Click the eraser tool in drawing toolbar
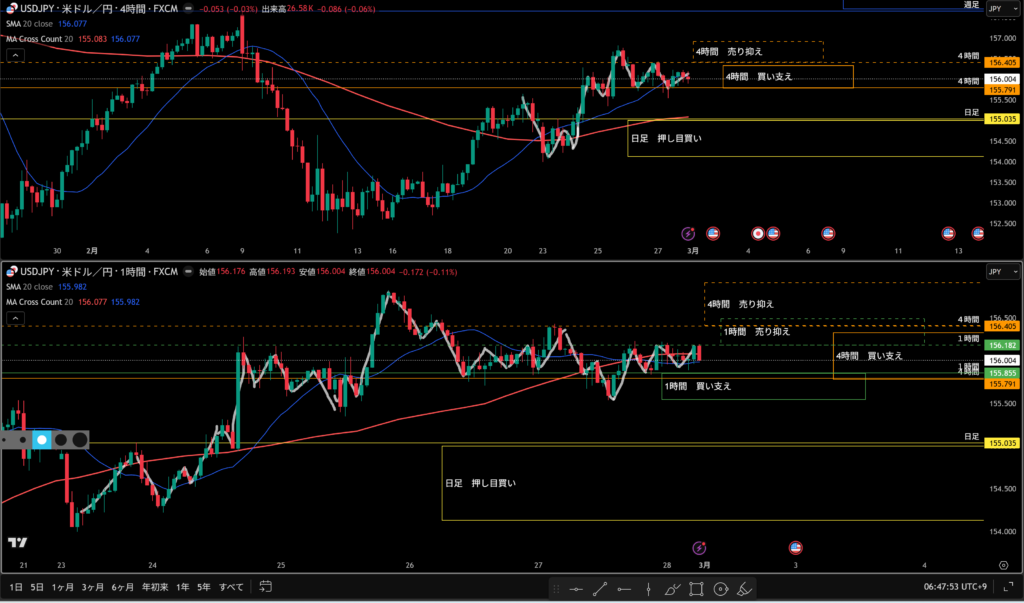 744,587
